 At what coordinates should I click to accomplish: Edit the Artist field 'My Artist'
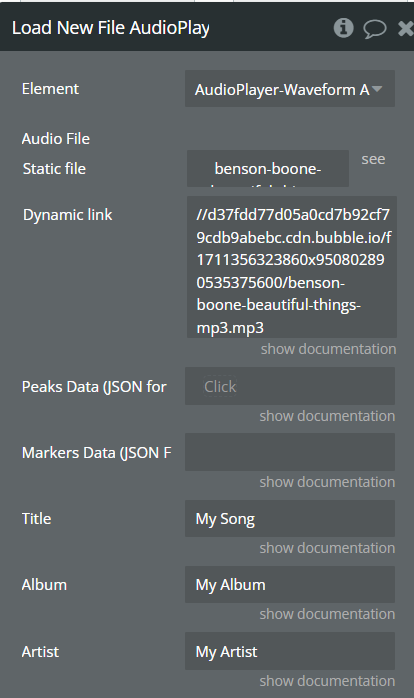pyautogui.click(x=290, y=651)
